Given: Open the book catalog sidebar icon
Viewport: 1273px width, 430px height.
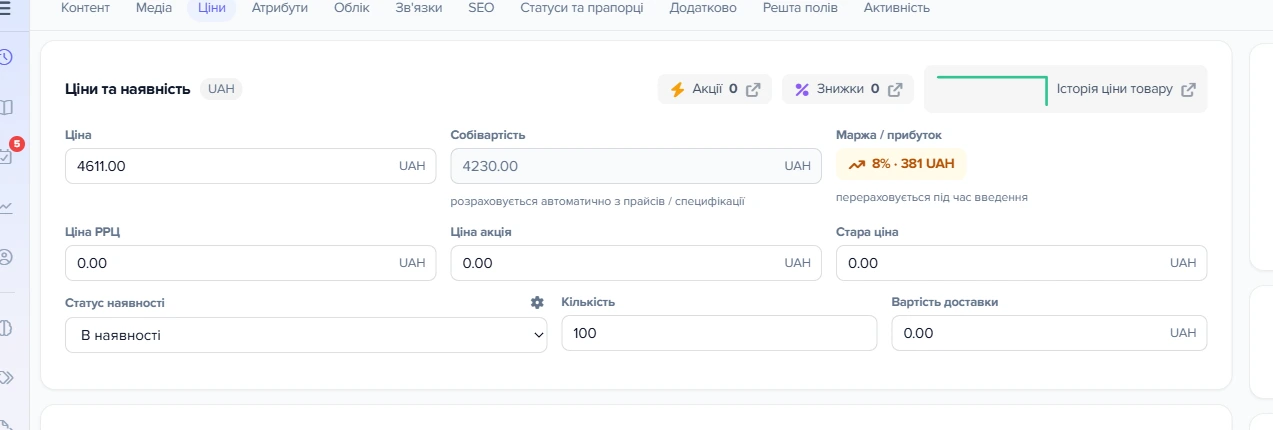Looking at the screenshot, I should pyautogui.click(x=5, y=107).
